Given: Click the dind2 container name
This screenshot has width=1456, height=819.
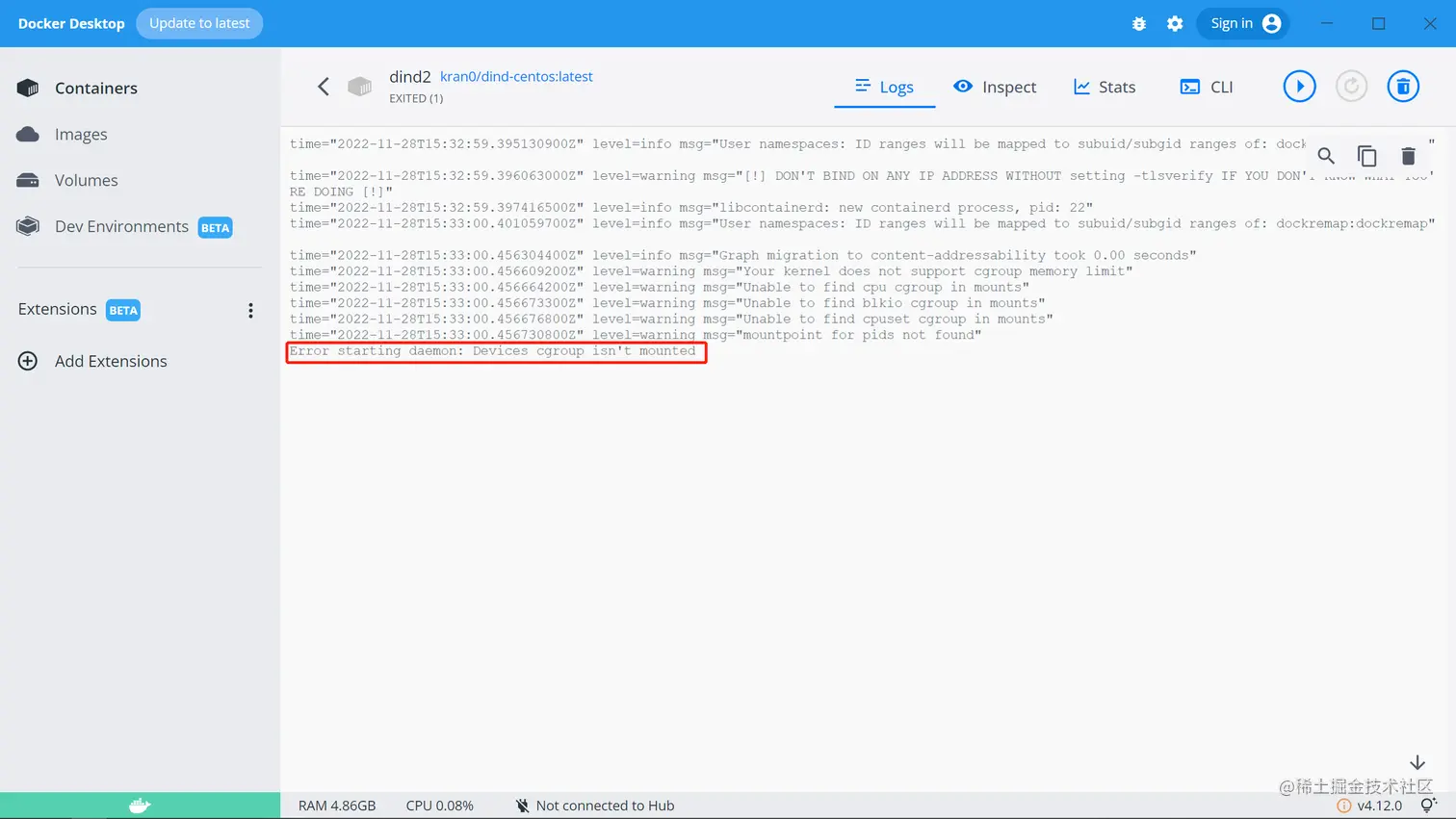Looking at the screenshot, I should 410,76.
